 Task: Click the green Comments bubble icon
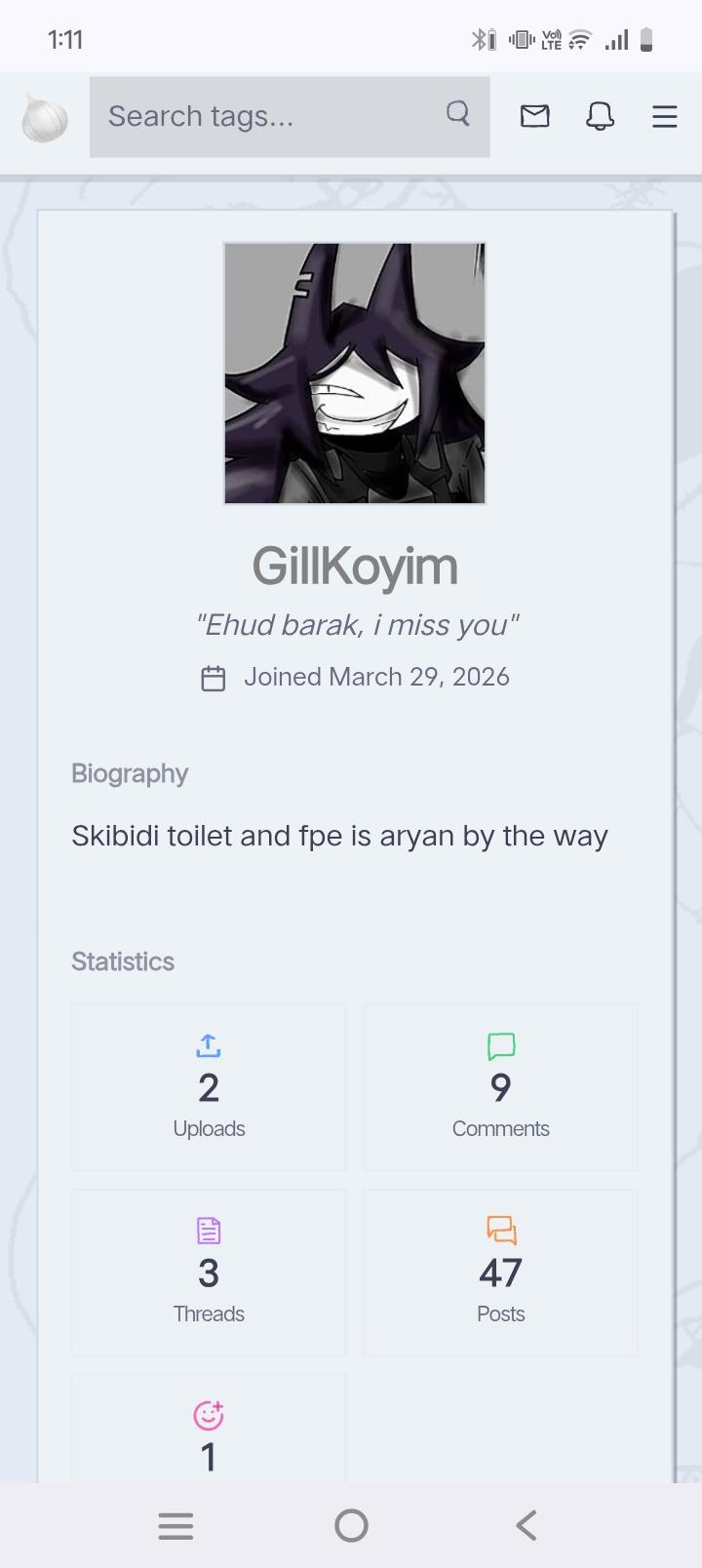coord(501,1046)
